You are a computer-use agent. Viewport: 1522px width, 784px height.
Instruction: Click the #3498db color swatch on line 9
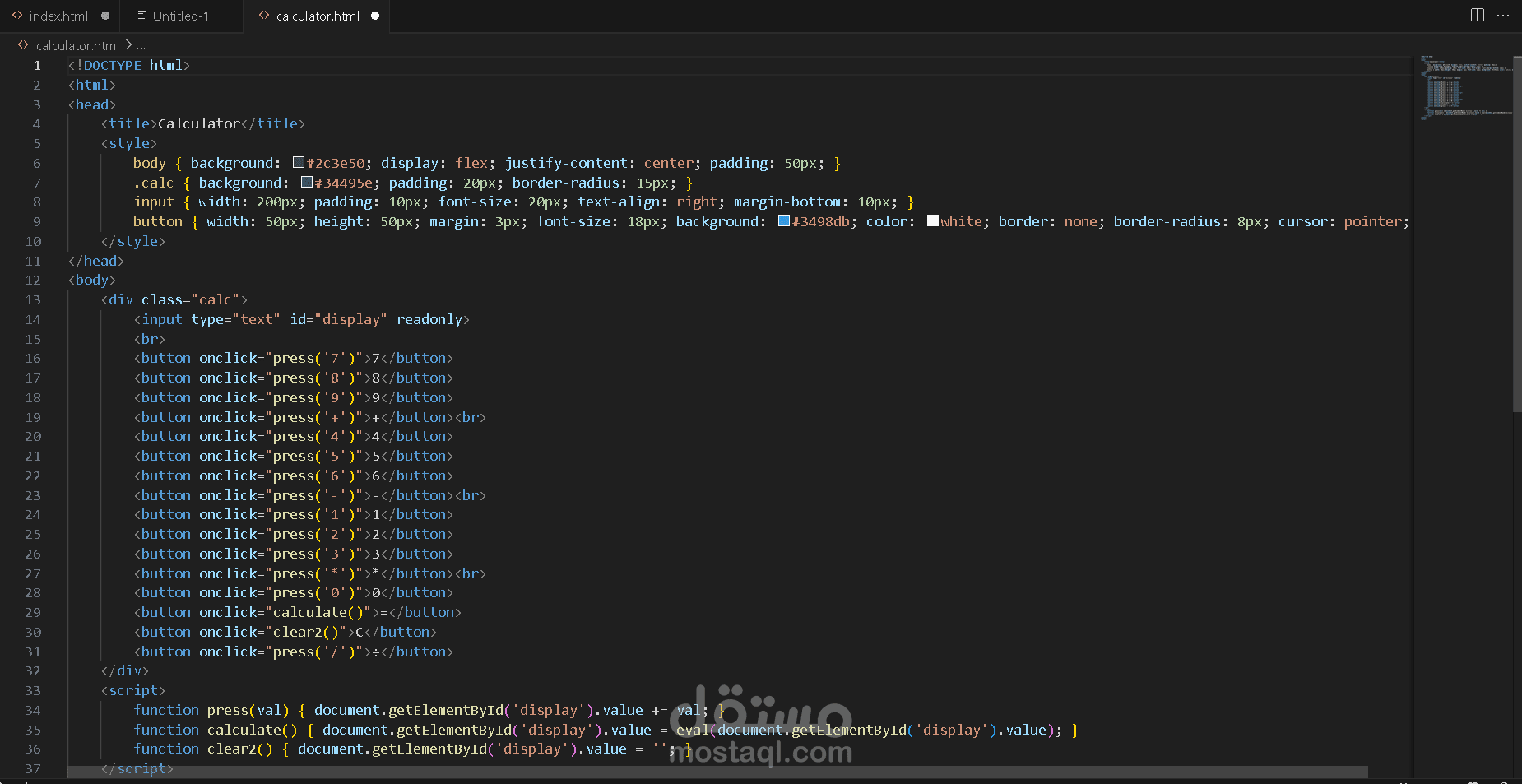coord(783,220)
